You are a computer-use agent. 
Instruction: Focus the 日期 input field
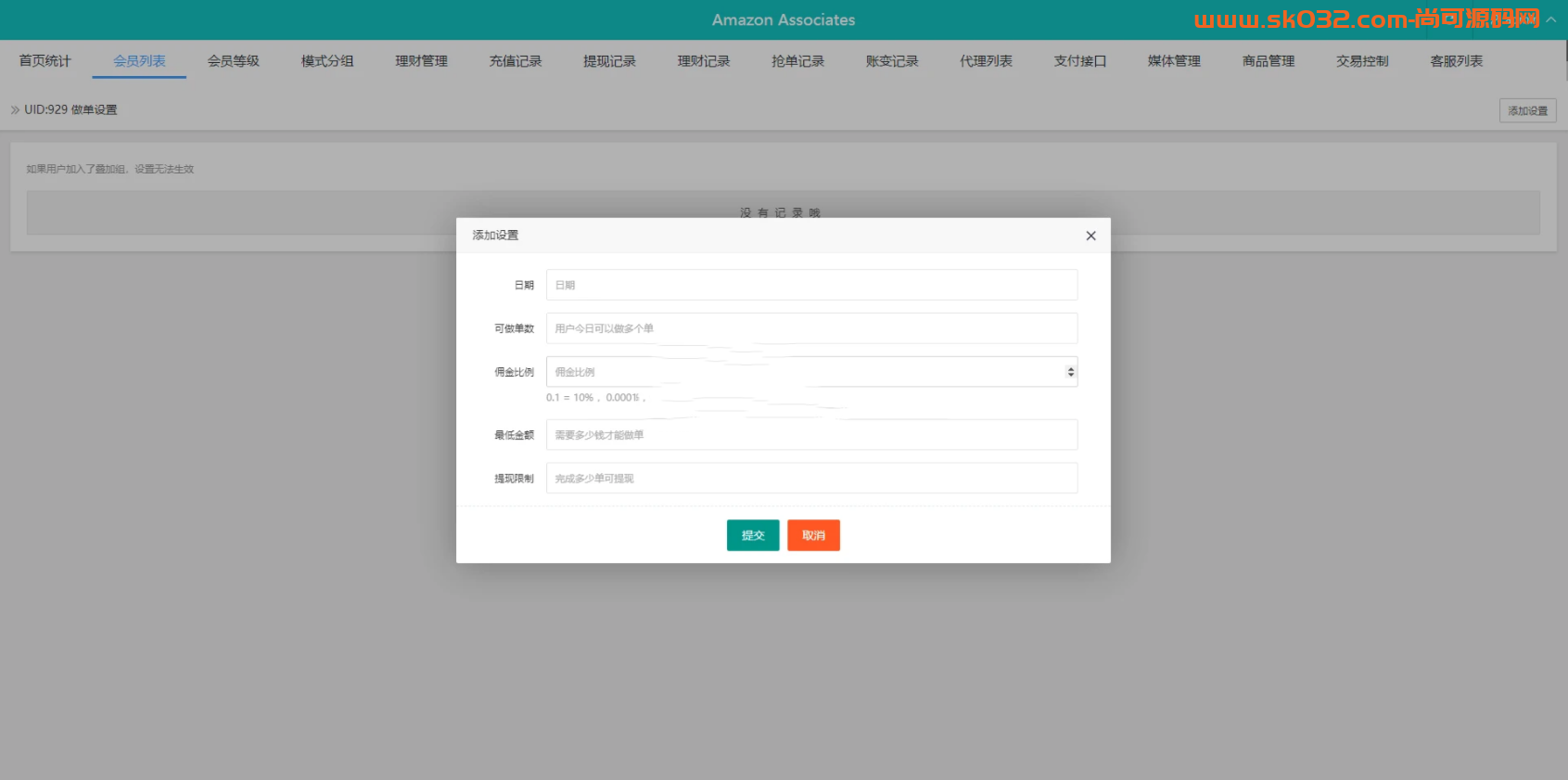pos(811,285)
